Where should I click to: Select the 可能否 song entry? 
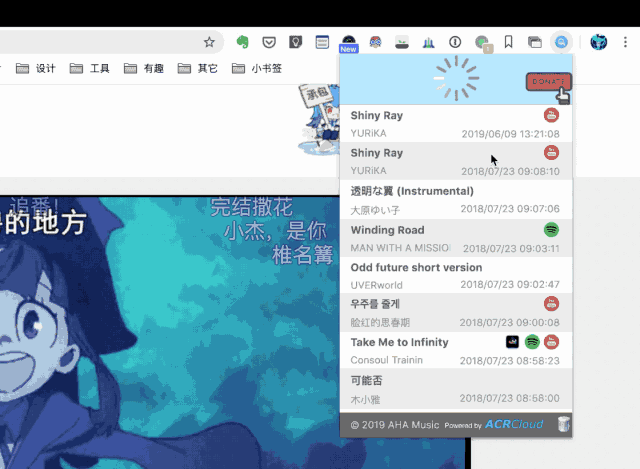tap(456, 389)
